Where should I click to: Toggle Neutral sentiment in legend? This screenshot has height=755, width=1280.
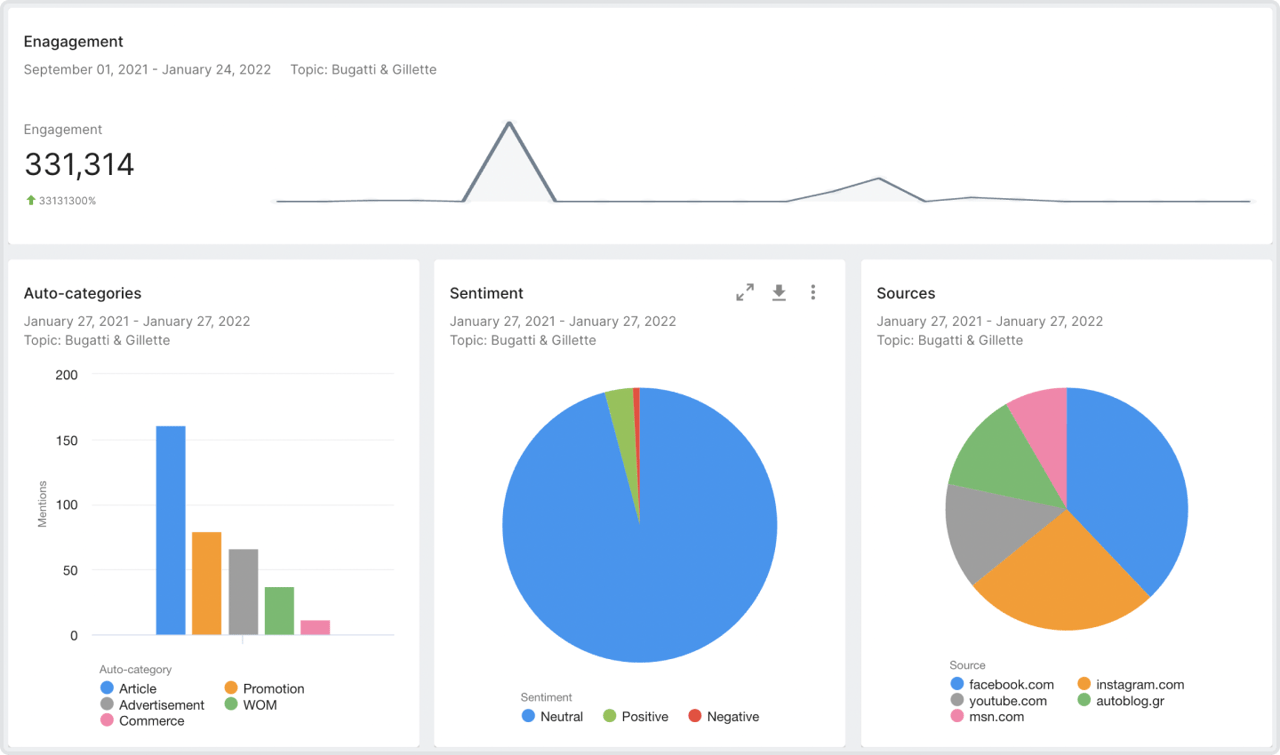(x=561, y=717)
